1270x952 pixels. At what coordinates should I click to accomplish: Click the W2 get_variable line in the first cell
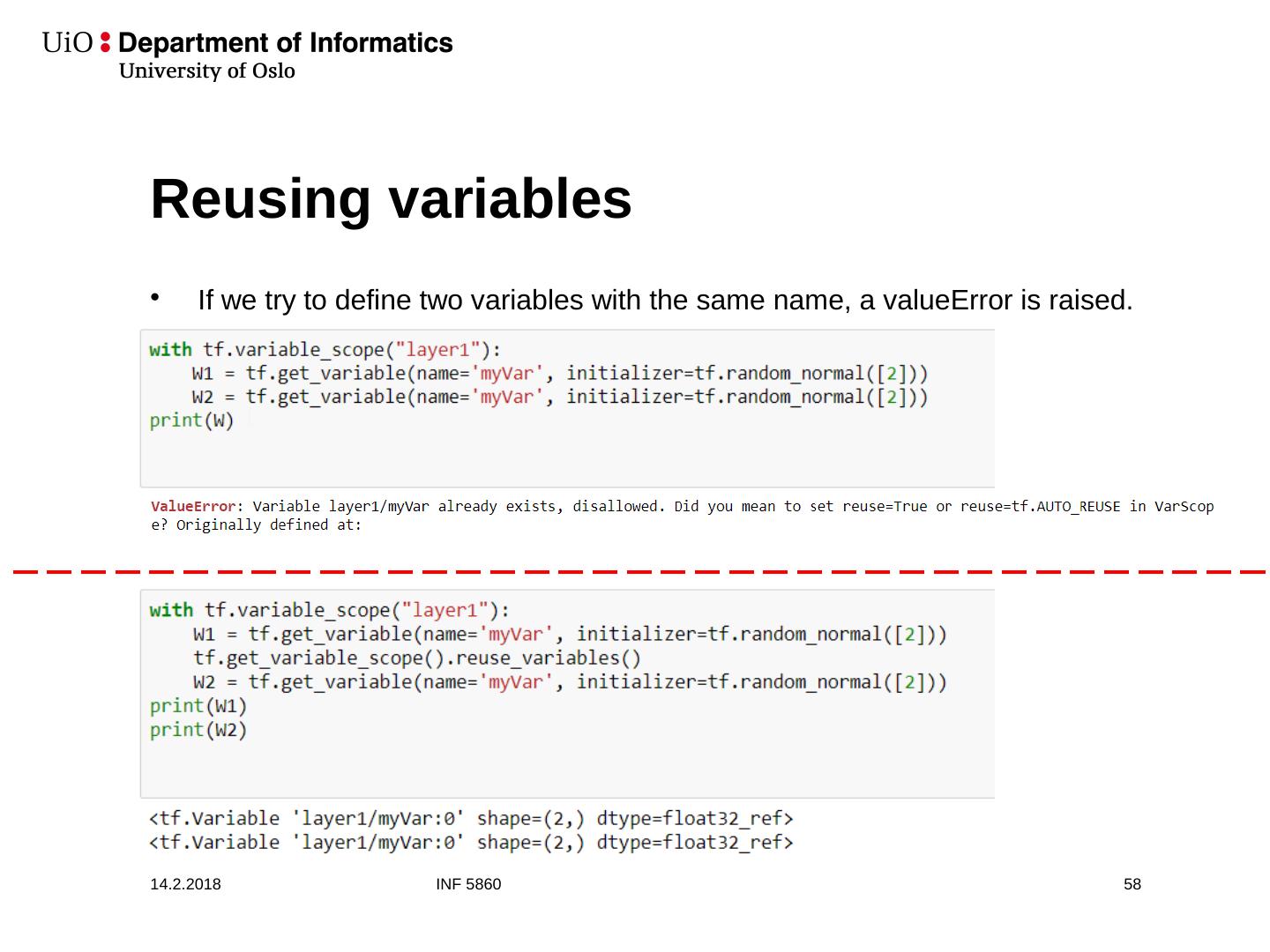coord(559,397)
